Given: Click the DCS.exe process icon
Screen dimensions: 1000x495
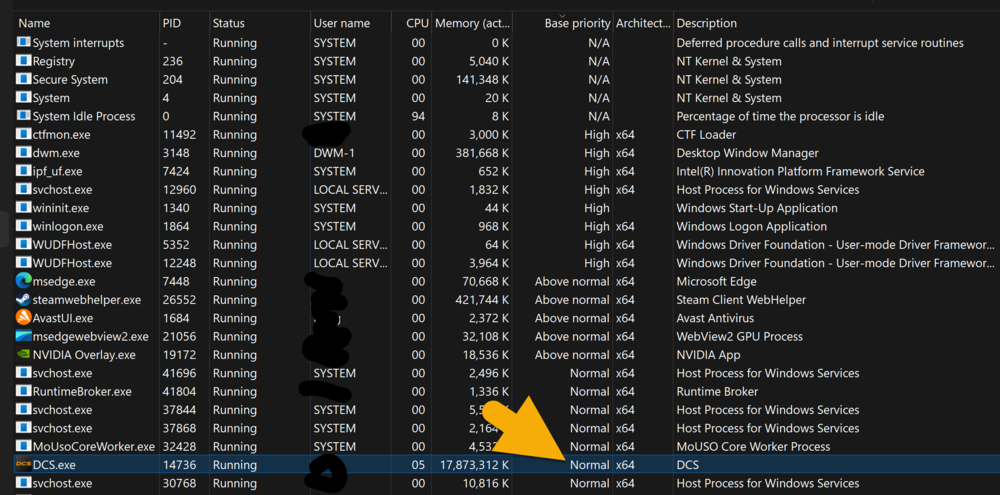Looking at the screenshot, I should click(x=23, y=465).
